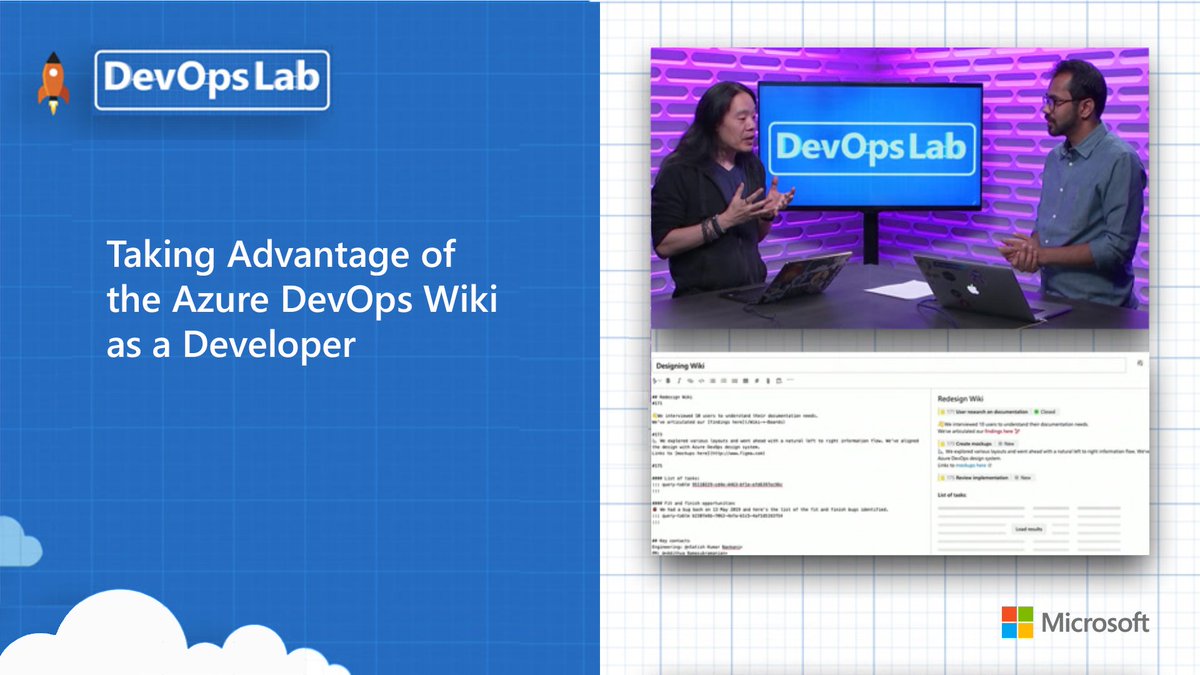Image resolution: width=1200 pixels, height=675 pixels.
Task: Click the Microsoft logo
Action: pos(1075,622)
